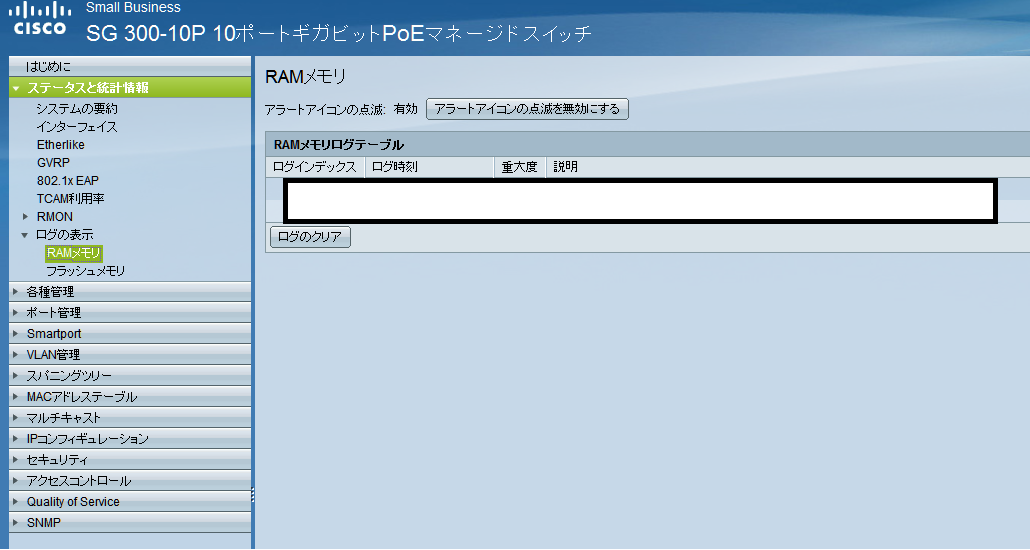Open GVRP statistics page
1030x550 pixels.
53,162
